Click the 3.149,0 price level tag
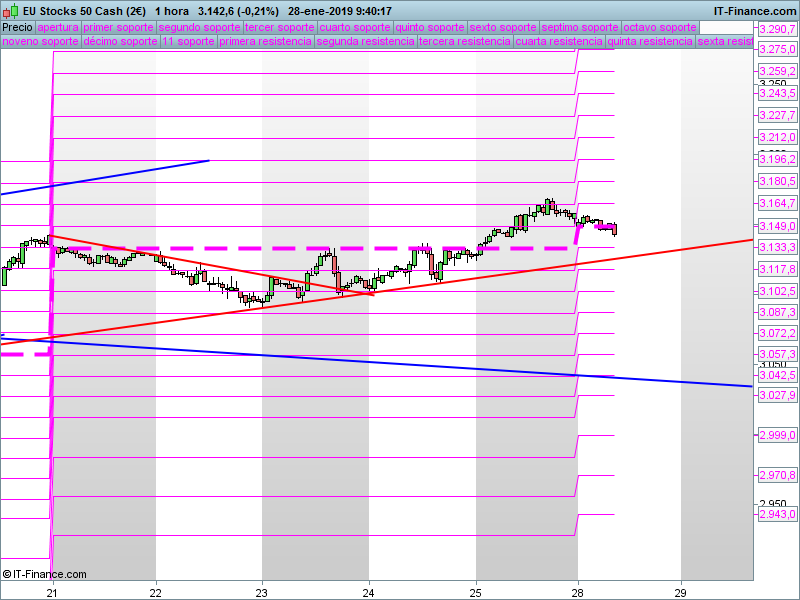Image resolution: width=800 pixels, height=600 pixels. click(x=777, y=226)
